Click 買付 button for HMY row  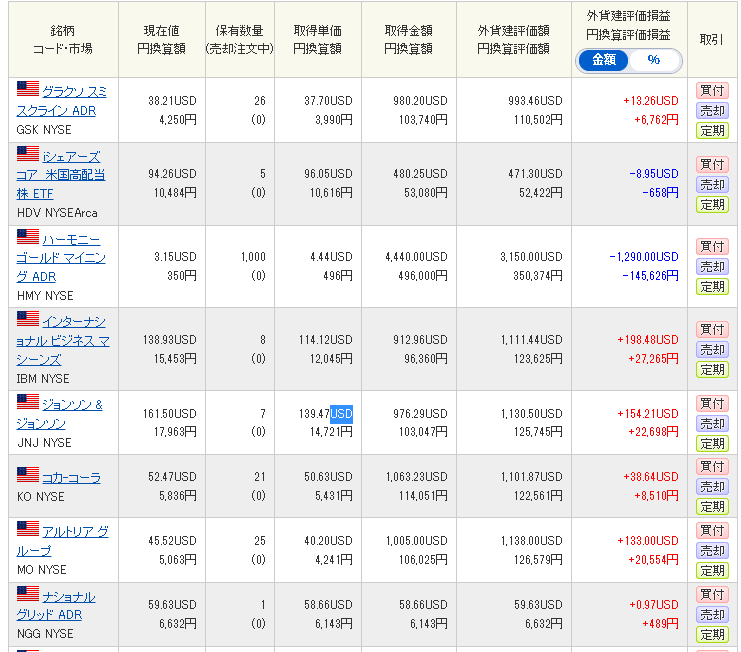712,247
